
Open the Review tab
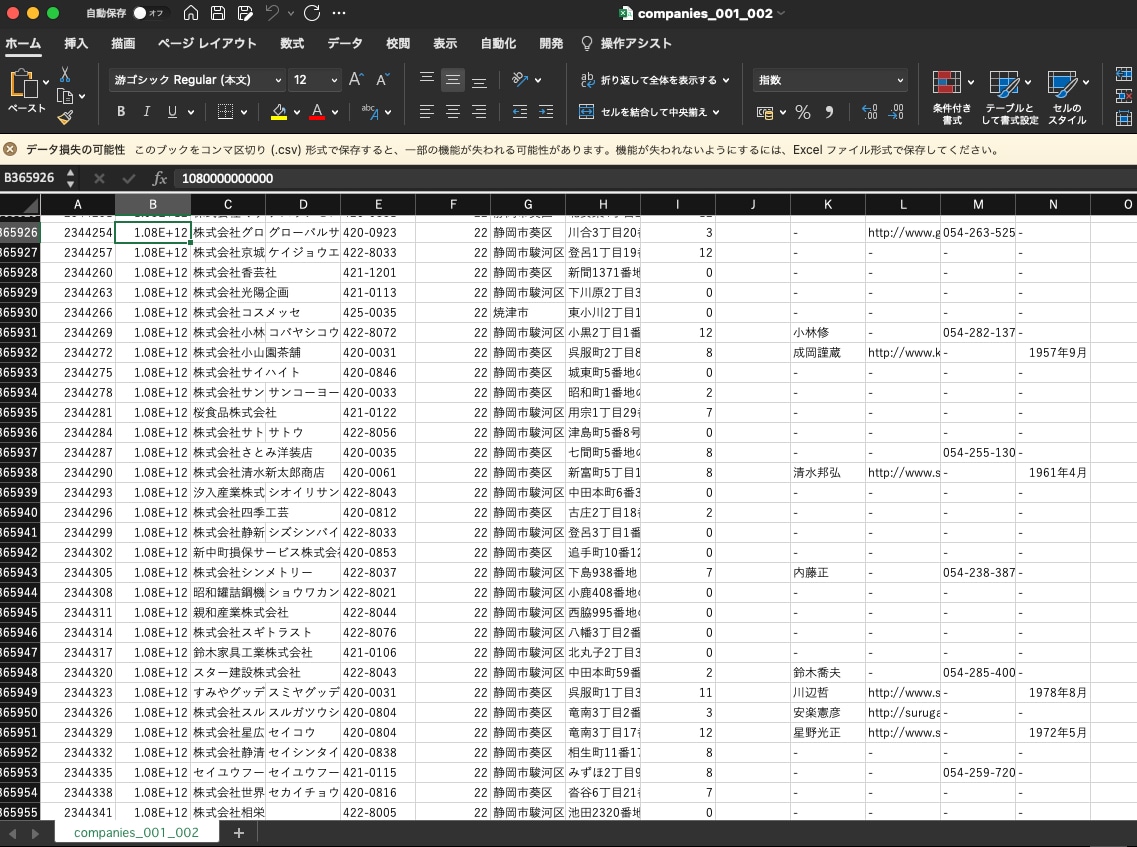click(x=398, y=44)
